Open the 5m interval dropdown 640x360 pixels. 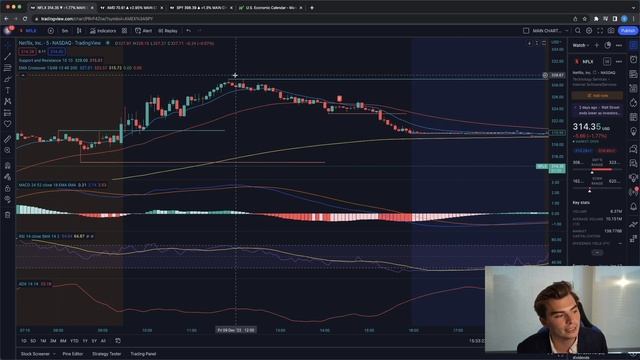pos(65,31)
